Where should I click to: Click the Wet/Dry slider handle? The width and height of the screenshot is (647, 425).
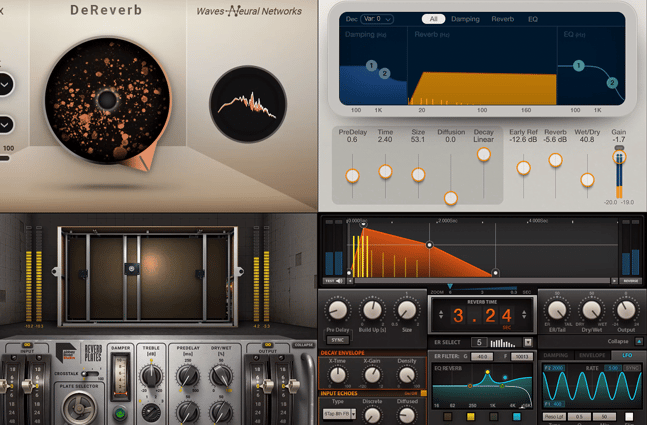click(x=587, y=180)
